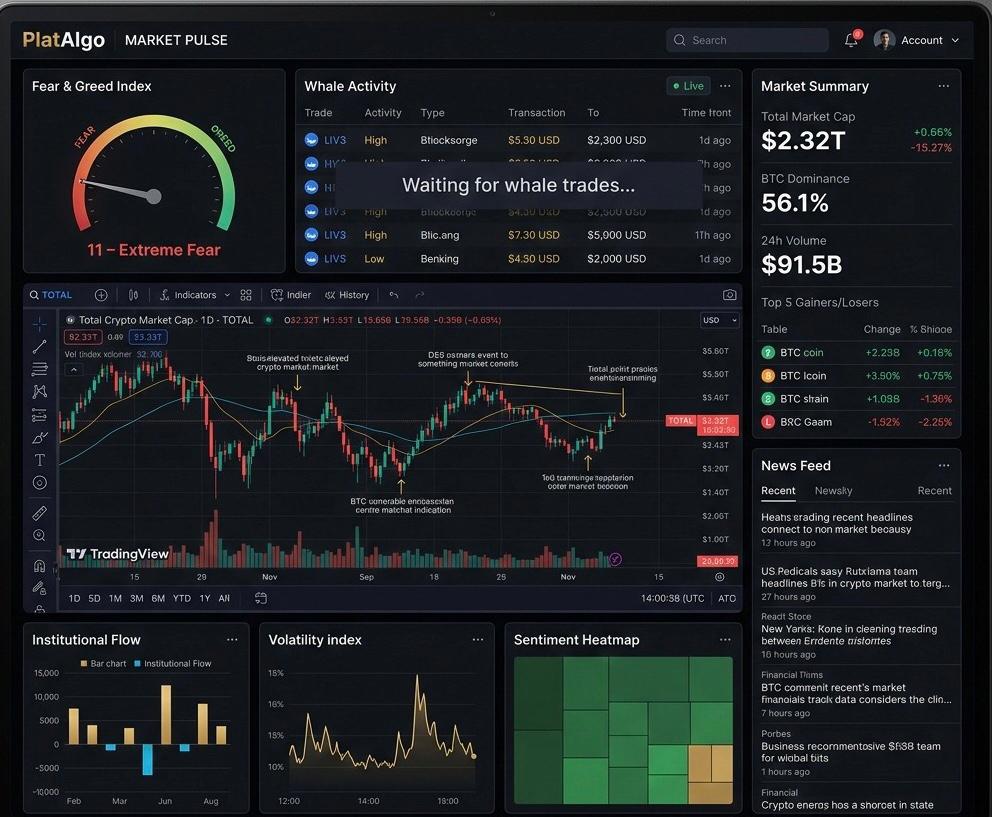
Task: Select the YTD time range
Action: pyautogui.click(x=182, y=598)
